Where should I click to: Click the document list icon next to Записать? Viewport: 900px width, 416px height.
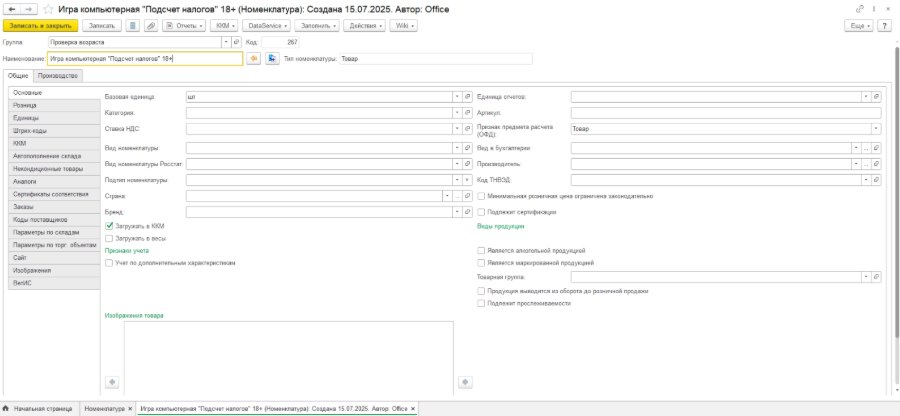pyautogui.click(x=133, y=26)
